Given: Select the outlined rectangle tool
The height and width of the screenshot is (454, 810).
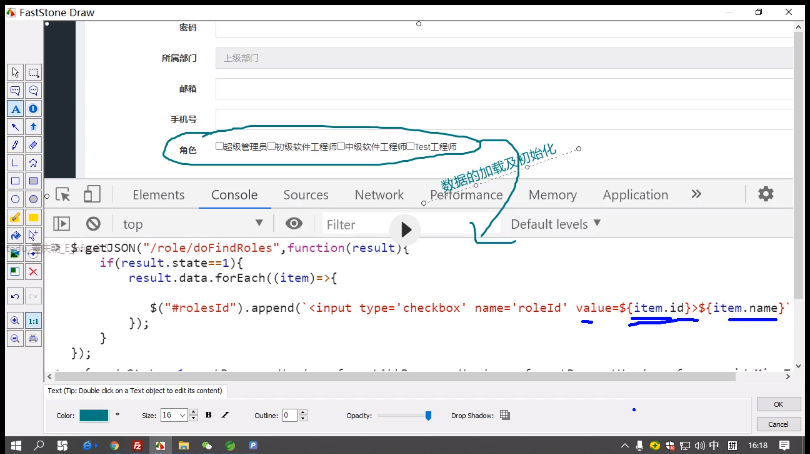Looking at the screenshot, I should tap(15, 181).
